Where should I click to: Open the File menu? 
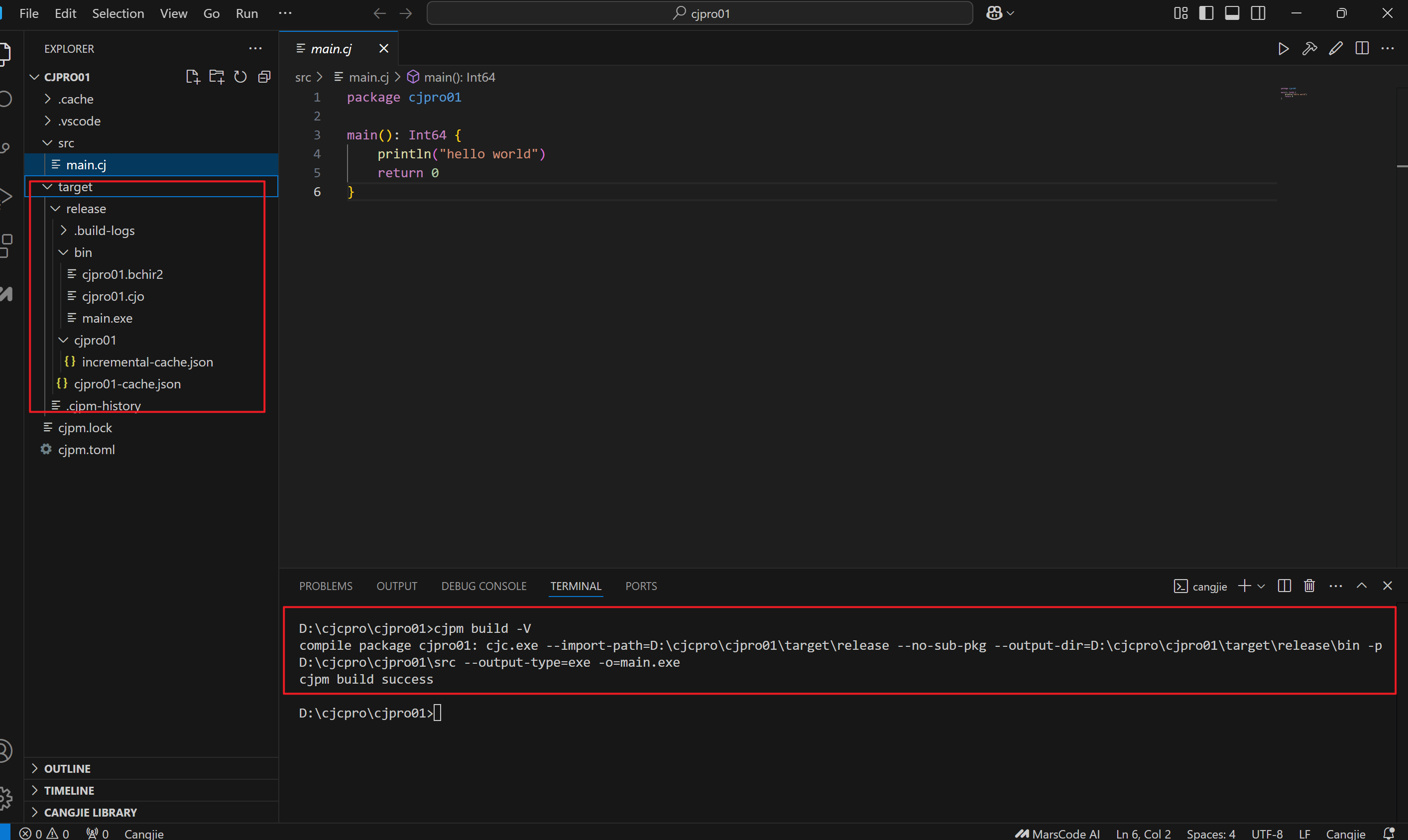click(x=29, y=13)
